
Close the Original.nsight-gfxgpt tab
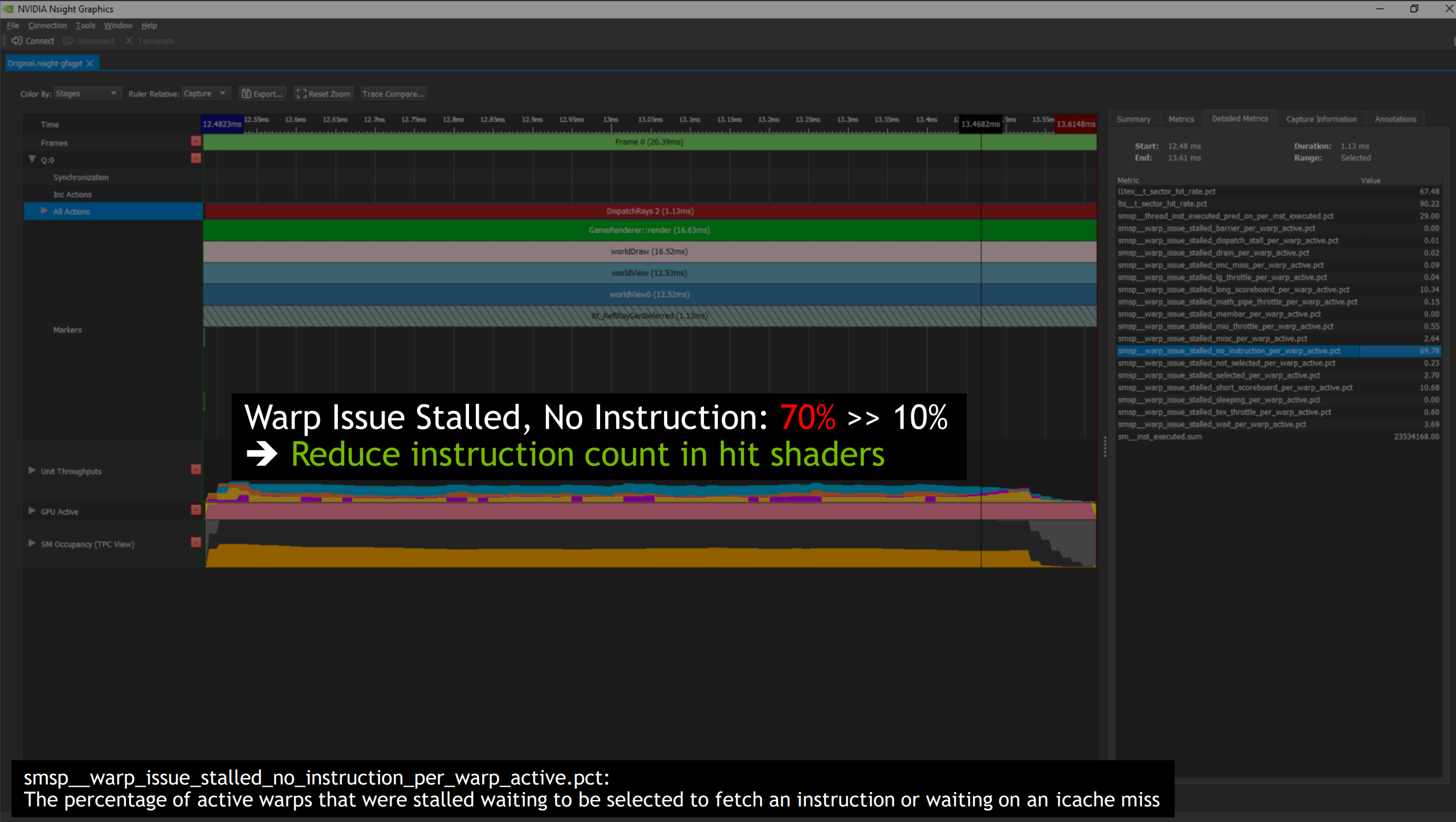coord(90,63)
